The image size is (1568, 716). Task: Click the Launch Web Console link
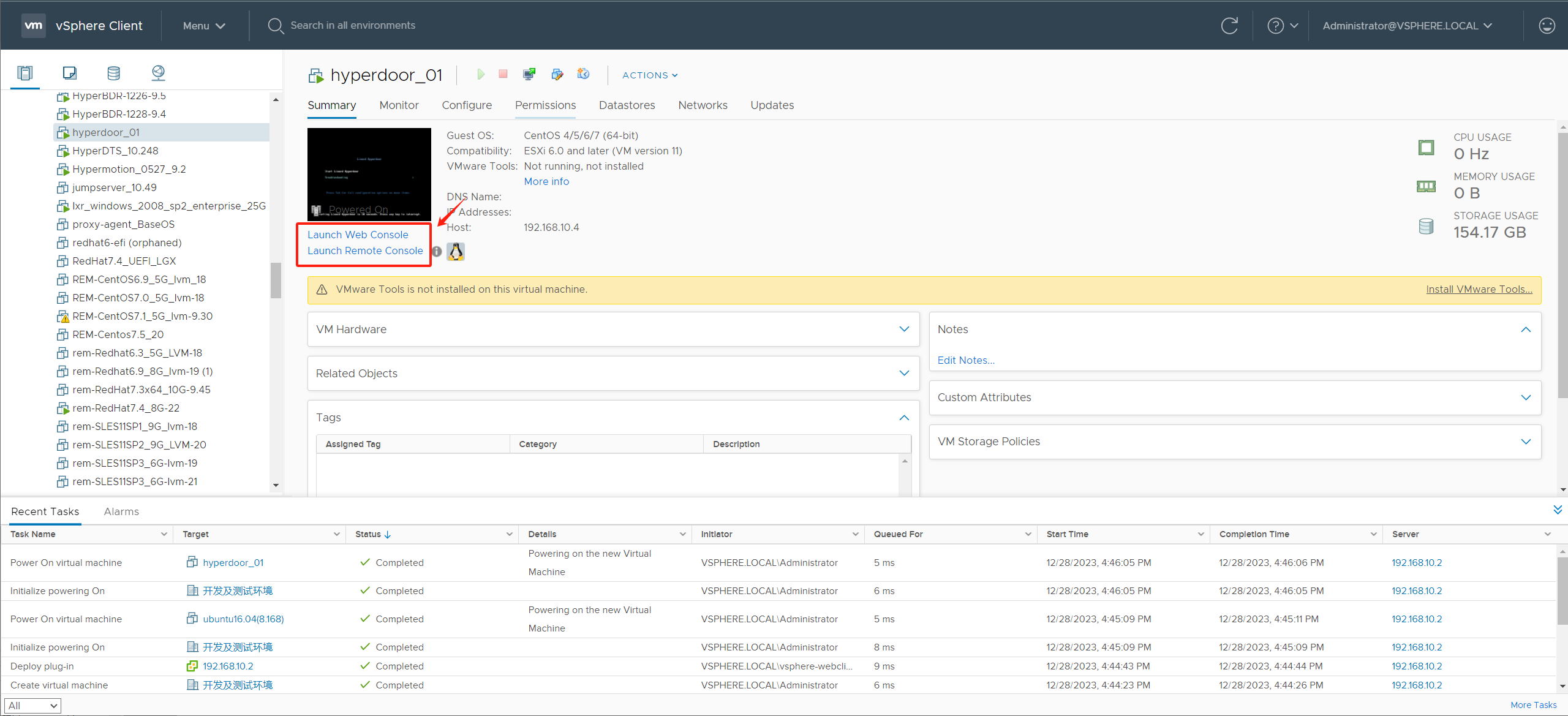pos(358,235)
